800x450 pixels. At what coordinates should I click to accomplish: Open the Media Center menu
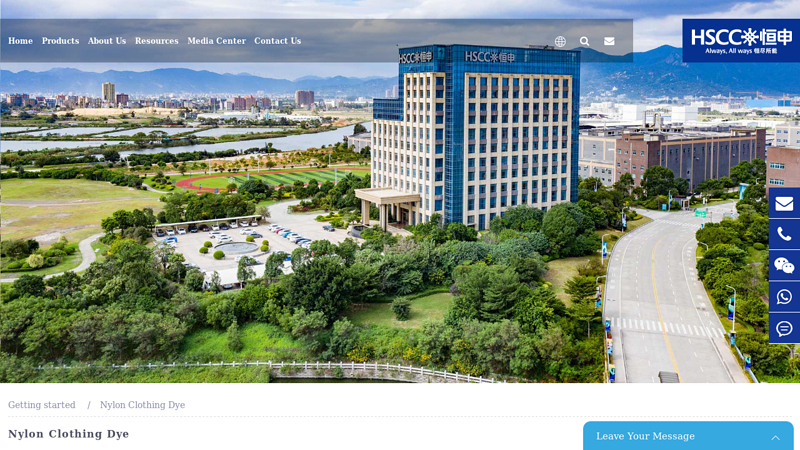(216, 41)
